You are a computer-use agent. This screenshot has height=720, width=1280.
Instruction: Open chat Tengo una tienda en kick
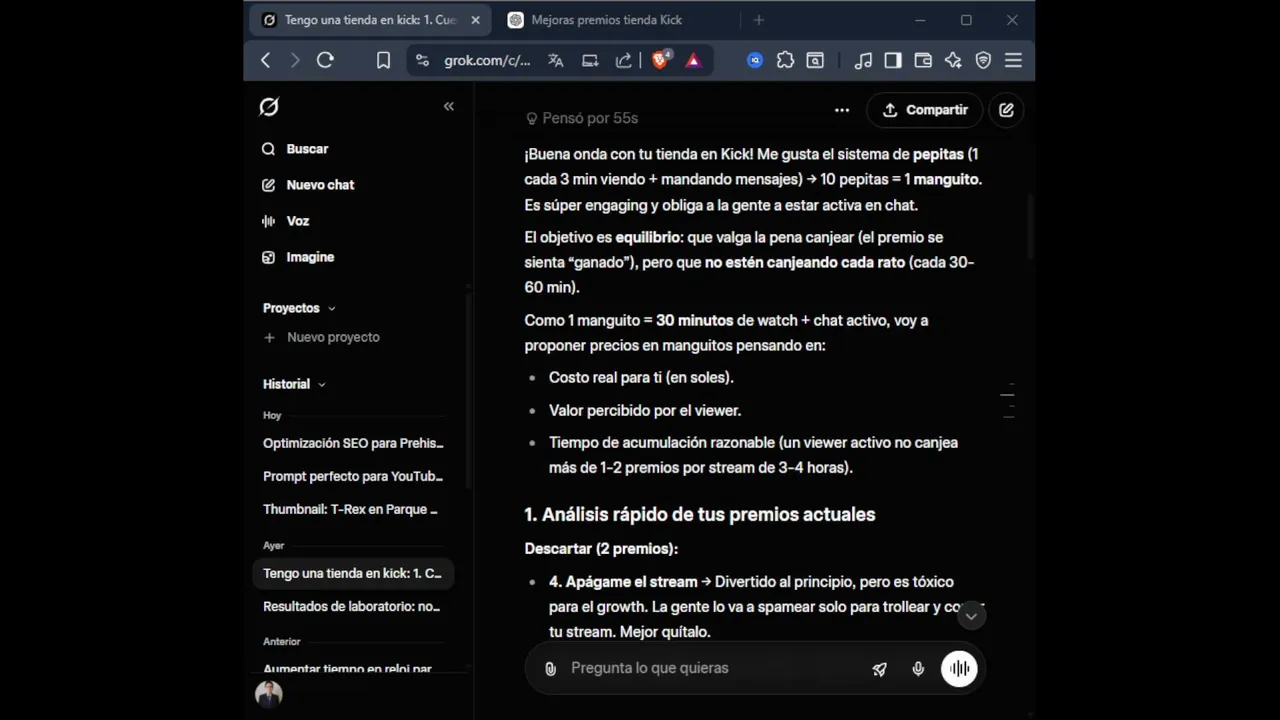coord(353,573)
